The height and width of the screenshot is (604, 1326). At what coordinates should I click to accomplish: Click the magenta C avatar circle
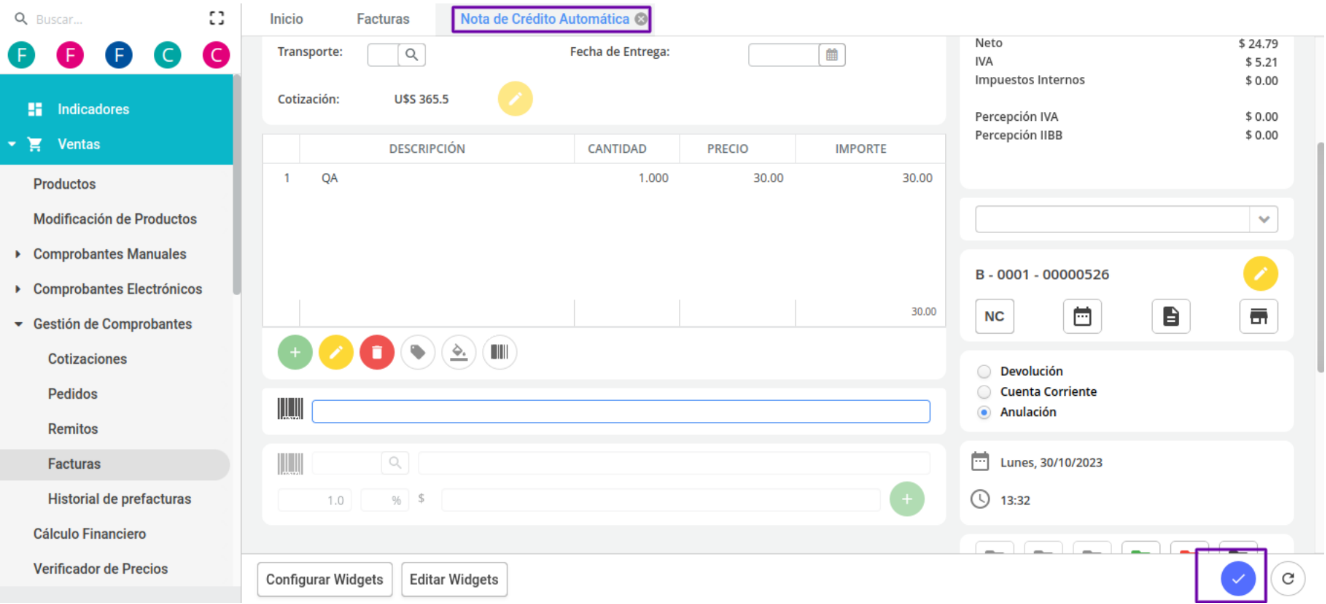click(x=216, y=55)
